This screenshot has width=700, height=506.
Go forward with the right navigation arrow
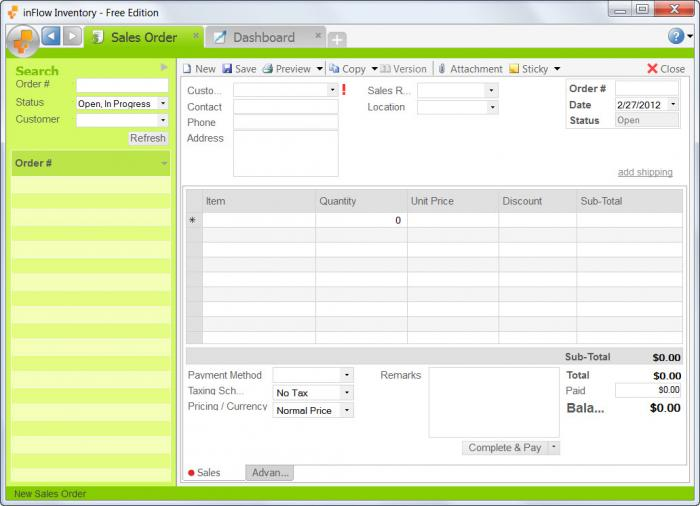72,36
